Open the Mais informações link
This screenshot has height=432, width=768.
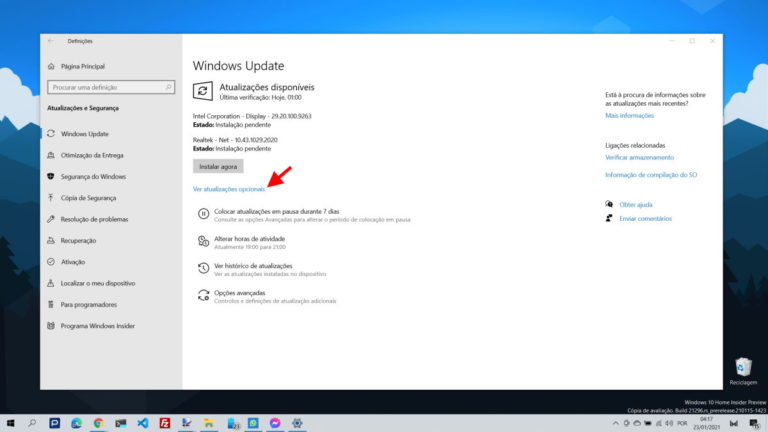click(629, 116)
